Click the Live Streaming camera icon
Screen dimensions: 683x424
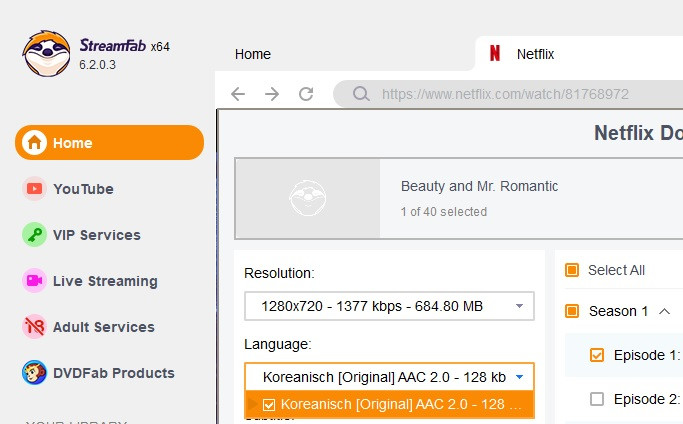[x=35, y=281]
